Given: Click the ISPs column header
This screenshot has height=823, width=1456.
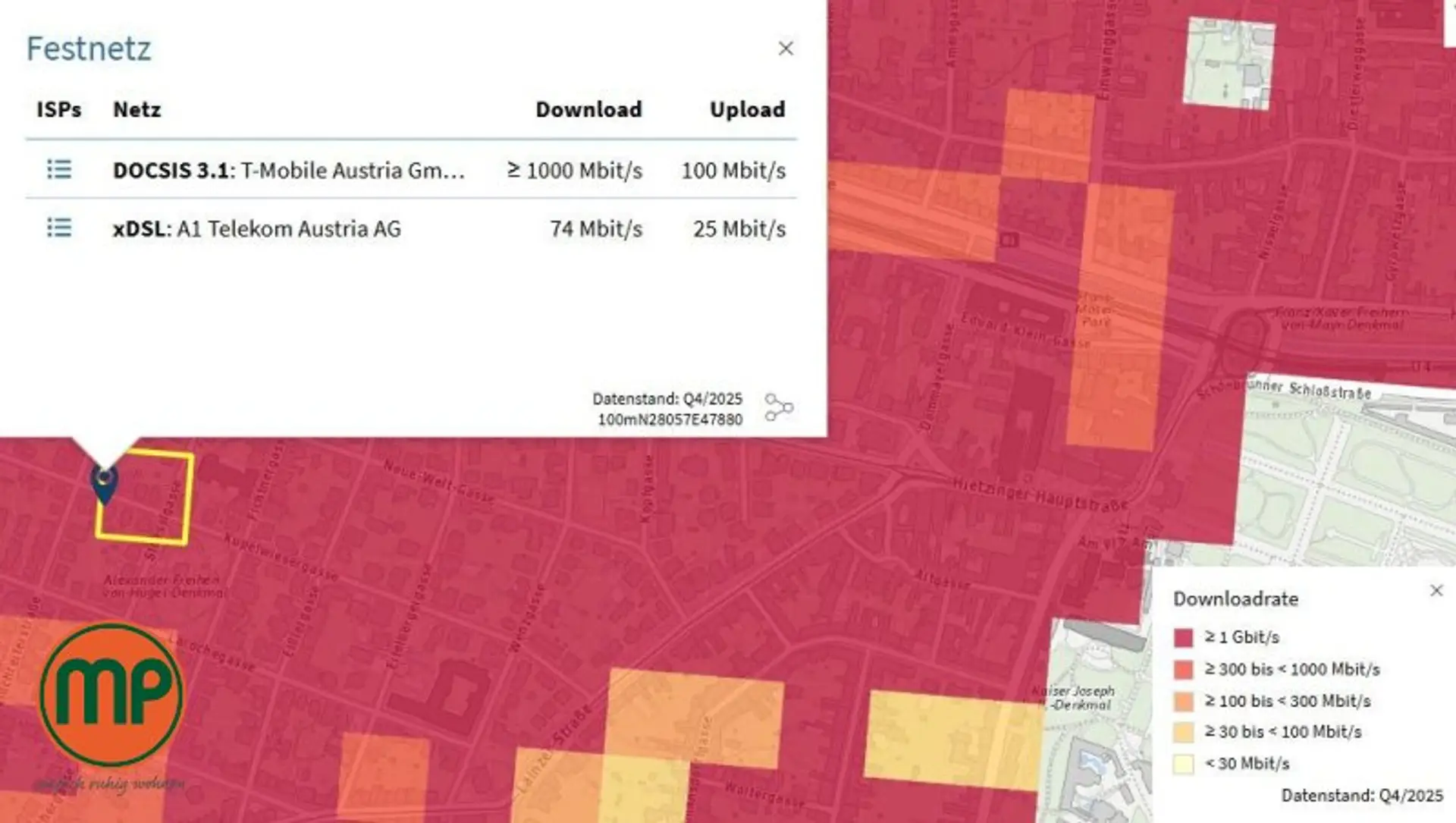Looking at the screenshot, I should [59, 109].
